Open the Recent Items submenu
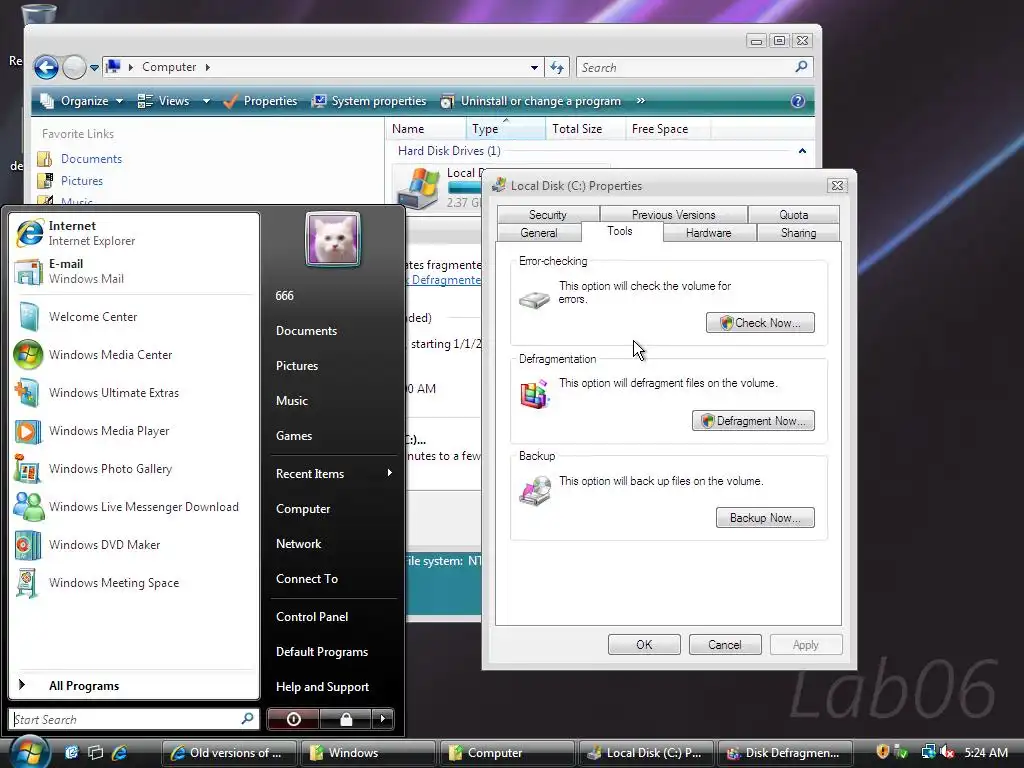This screenshot has height=768, width=1024. [x=333, y=473]
